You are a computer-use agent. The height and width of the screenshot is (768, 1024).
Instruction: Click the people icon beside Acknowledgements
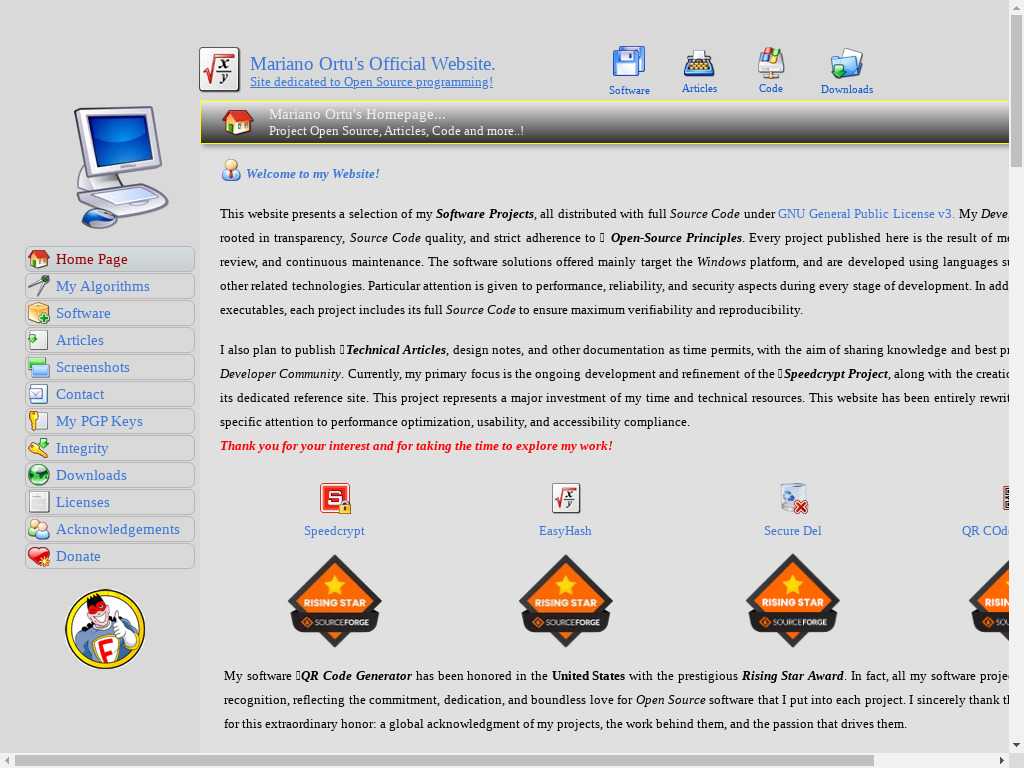pyautogui.click(x=39, y=529)
